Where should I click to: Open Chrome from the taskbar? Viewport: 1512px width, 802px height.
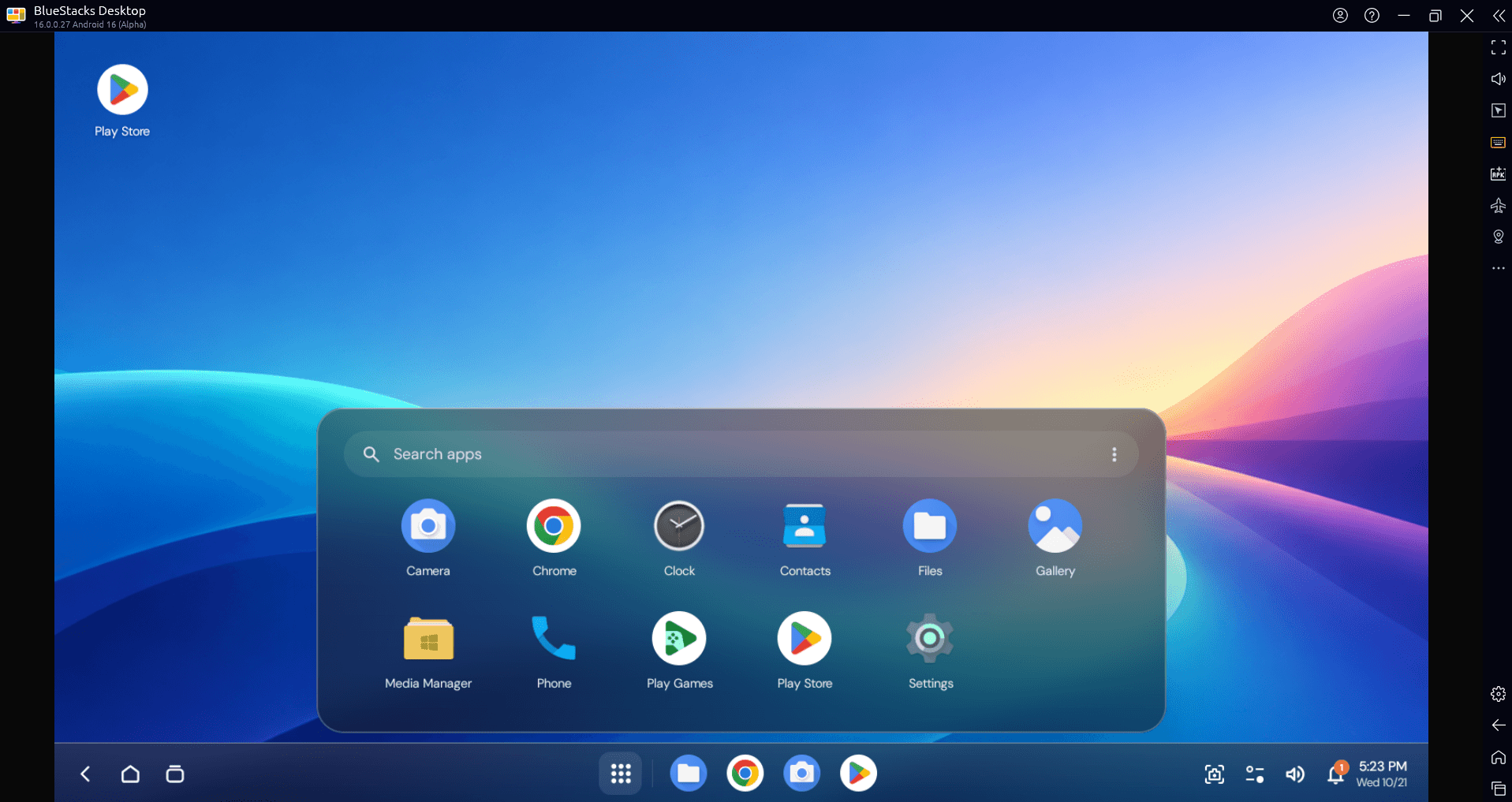click(x=745, y=774)
